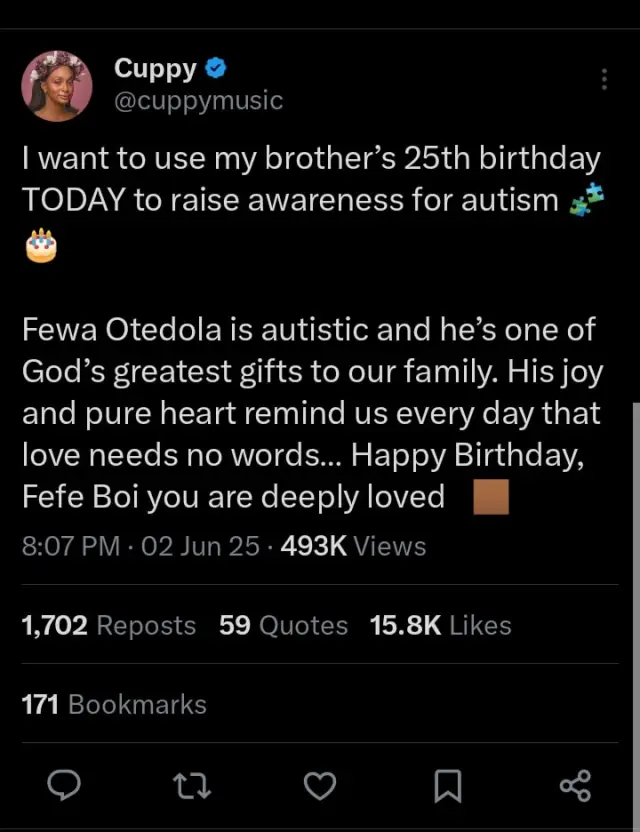Open the 171 Bookmarks count
Viewport: 640px width, 832px height.
(114, 704)
